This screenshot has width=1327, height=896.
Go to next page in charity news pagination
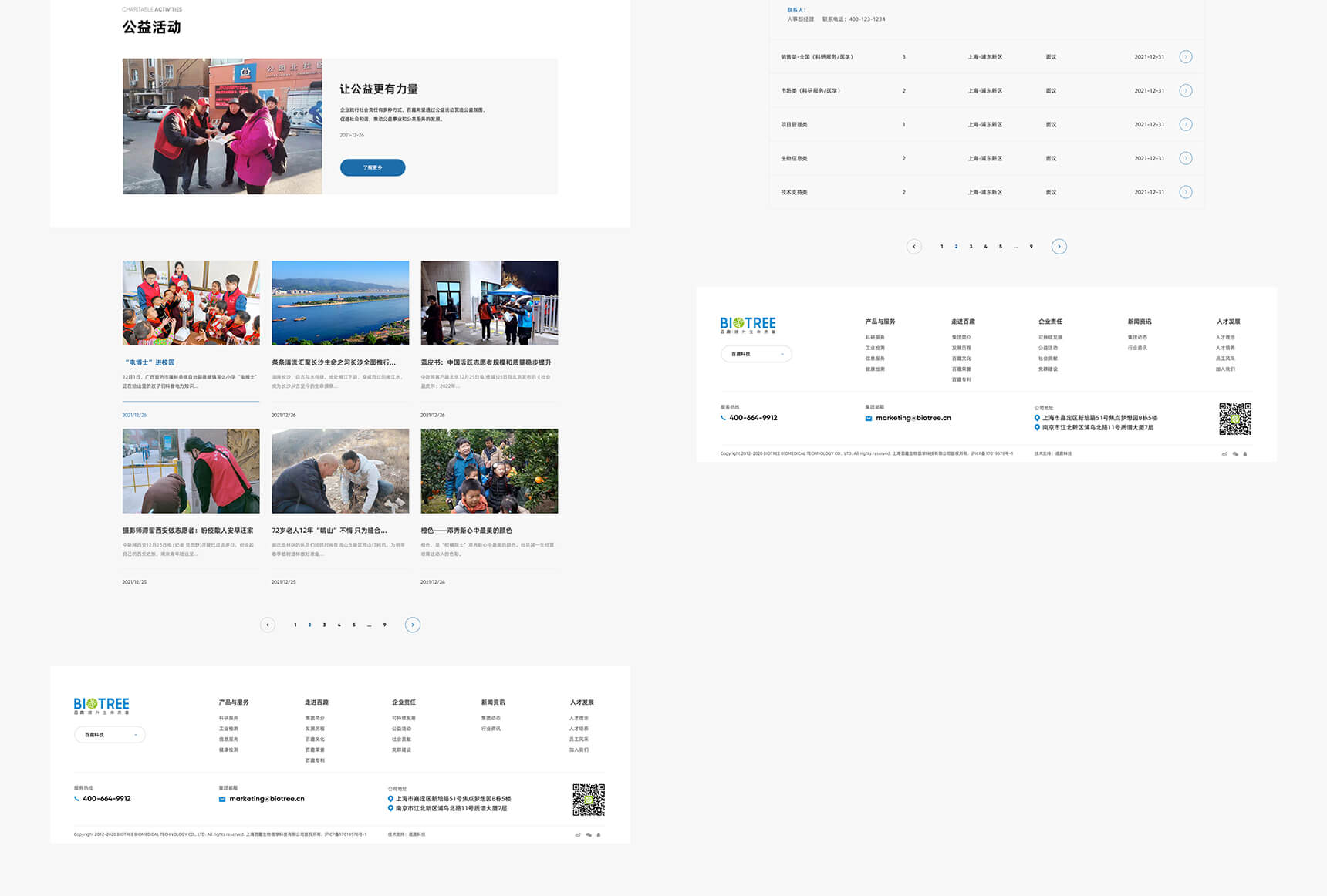tap(413, 625)
